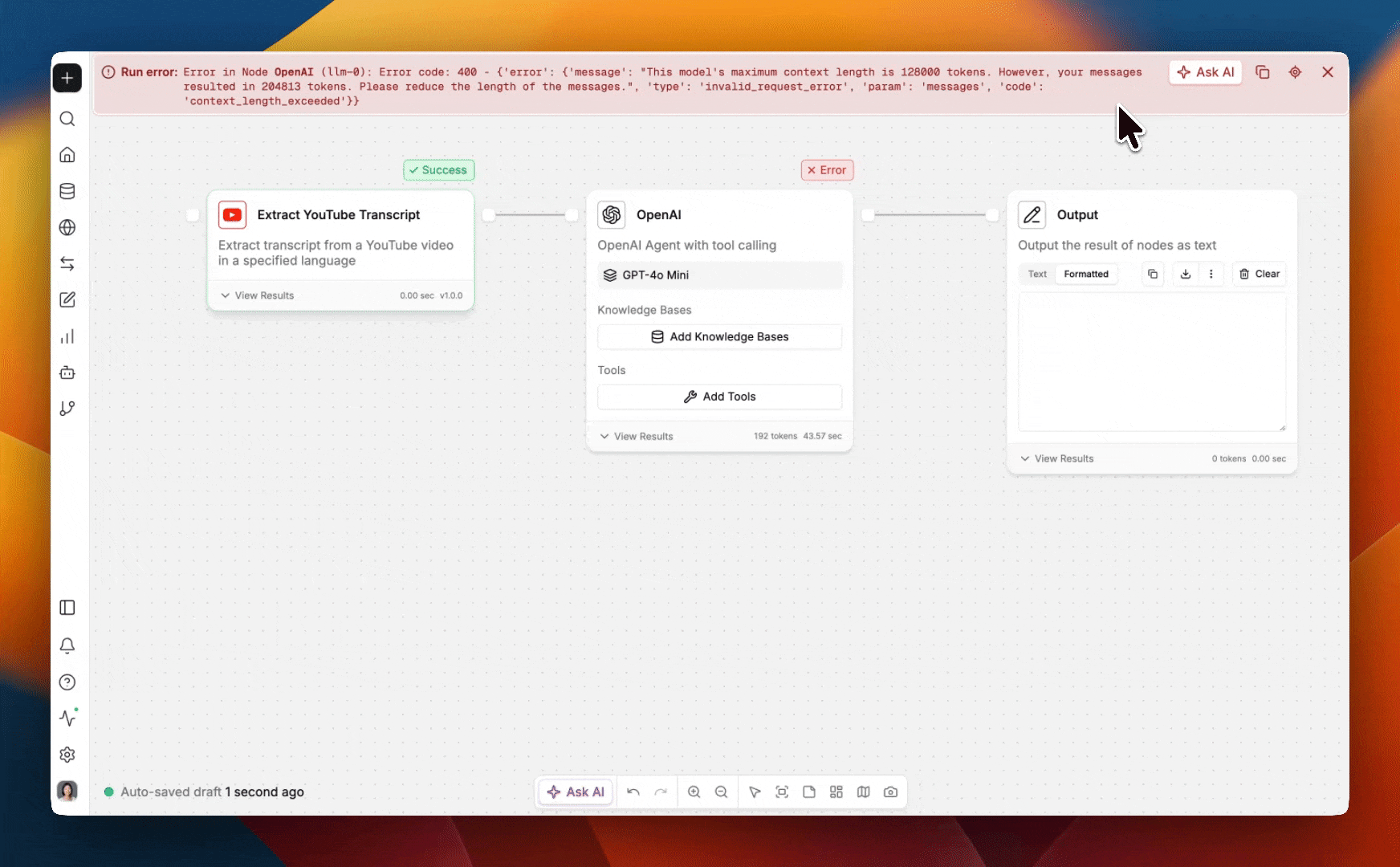Image resolution: width=1400 pixels, height=867 pixels.
Task: Open the database icon in the sidebar
Action: pos(67,191)
